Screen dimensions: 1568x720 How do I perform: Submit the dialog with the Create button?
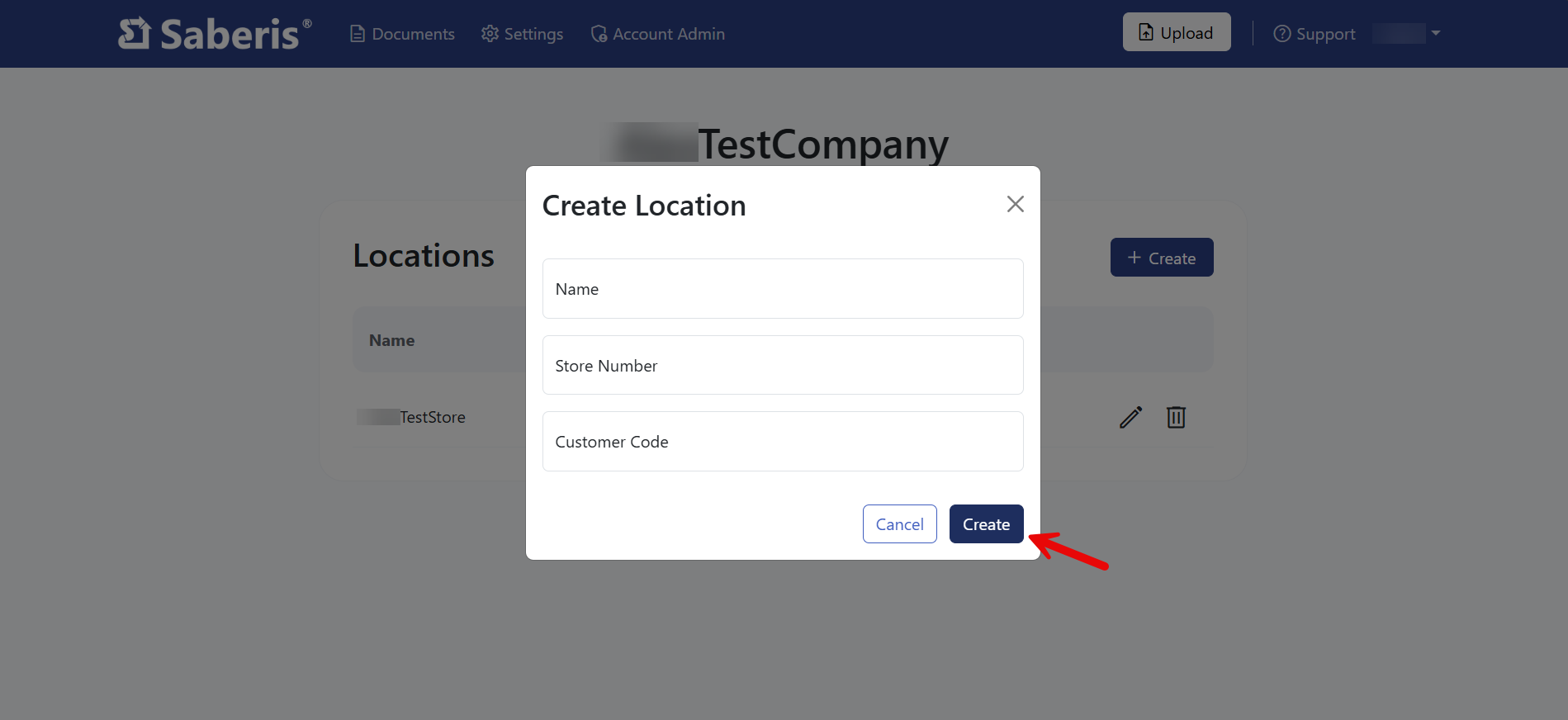(x=986, y=524)
